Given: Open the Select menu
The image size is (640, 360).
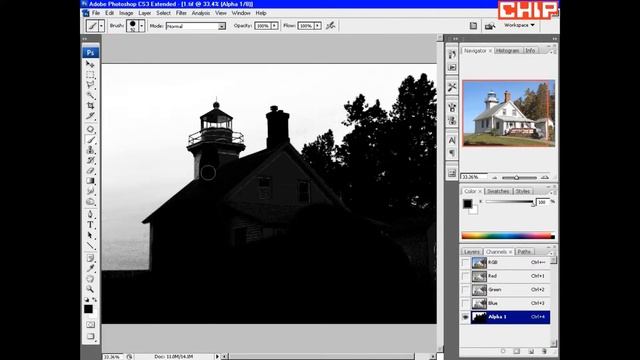Looking at the screenshot, I should pyautogui.click(x=163, y=13).
